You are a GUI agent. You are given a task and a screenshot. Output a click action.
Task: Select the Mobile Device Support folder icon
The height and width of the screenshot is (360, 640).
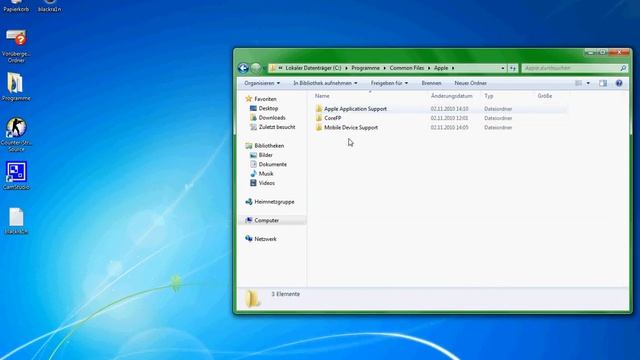coord(319,127)
